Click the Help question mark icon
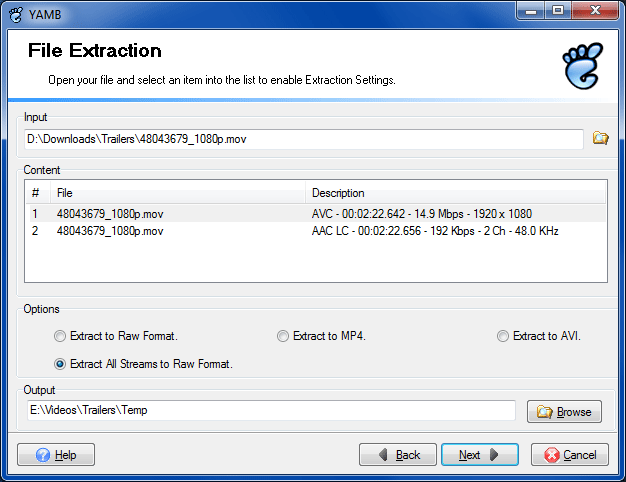This screenshot has width=626, height=482. point(43,455)
